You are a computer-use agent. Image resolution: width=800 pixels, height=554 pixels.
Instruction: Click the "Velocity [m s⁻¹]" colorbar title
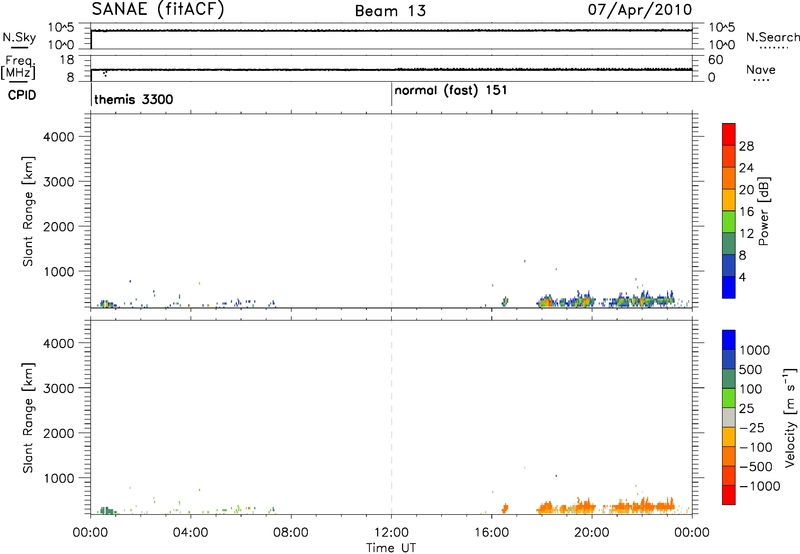pos(790,418)
